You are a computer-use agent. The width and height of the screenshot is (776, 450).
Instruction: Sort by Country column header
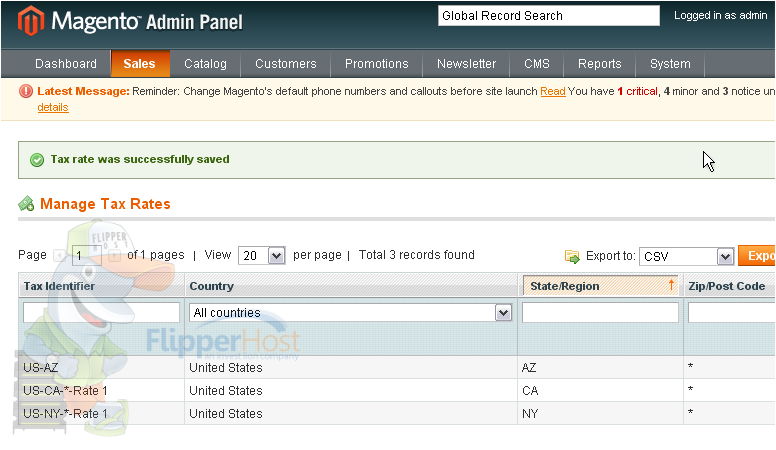click(212, 286)
